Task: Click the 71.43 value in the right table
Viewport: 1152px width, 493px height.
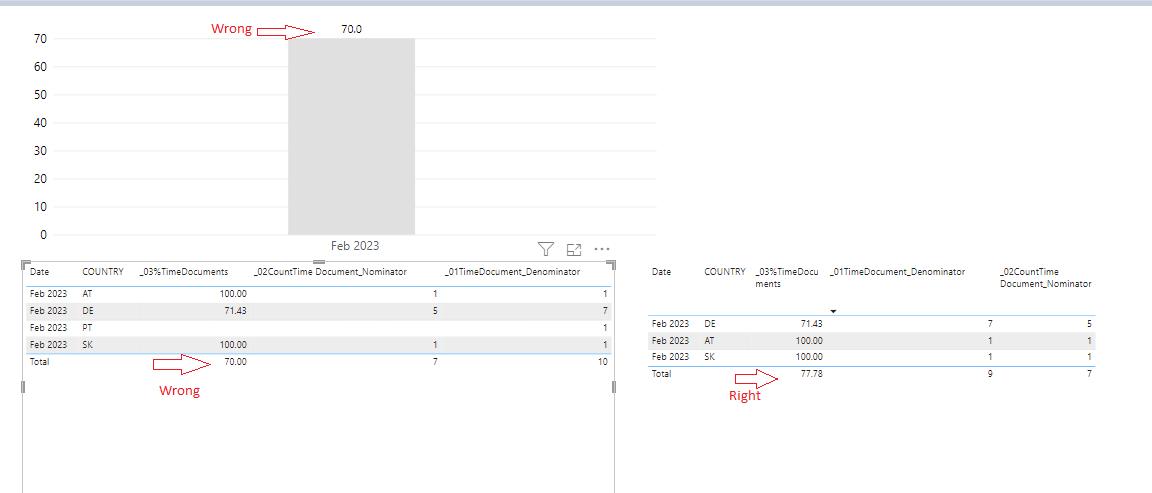Action: click(x=810, y=323)
